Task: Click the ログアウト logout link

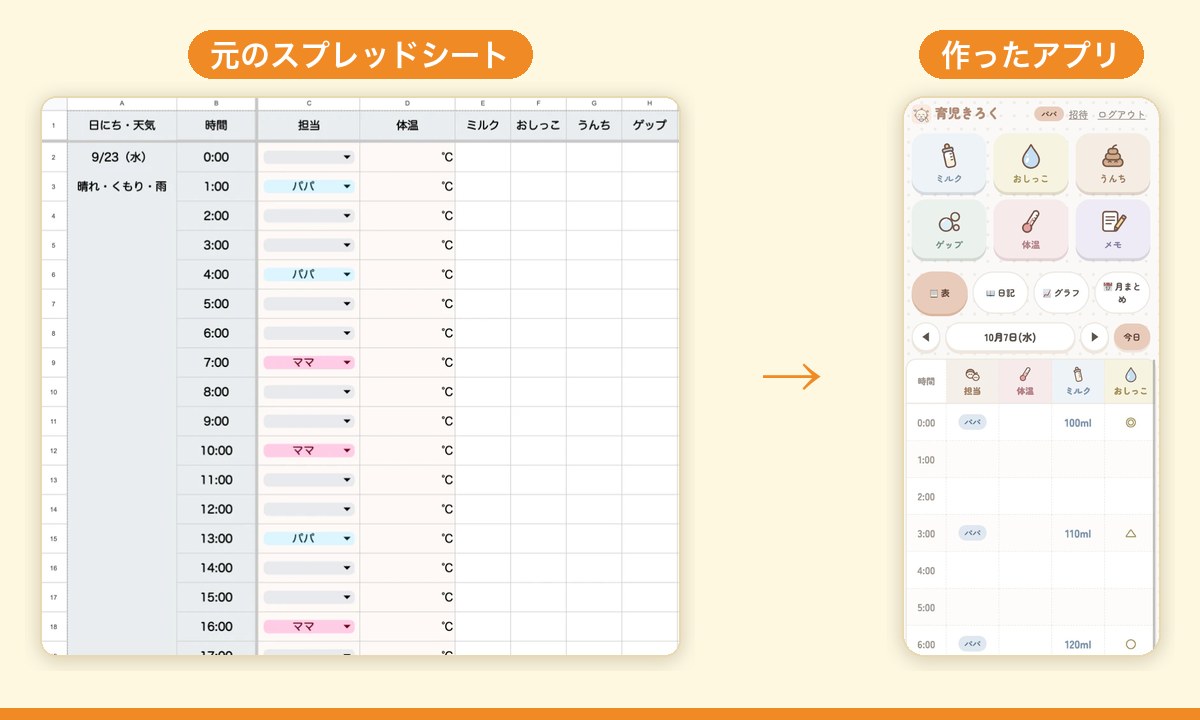Action: tap(1121, 114)
